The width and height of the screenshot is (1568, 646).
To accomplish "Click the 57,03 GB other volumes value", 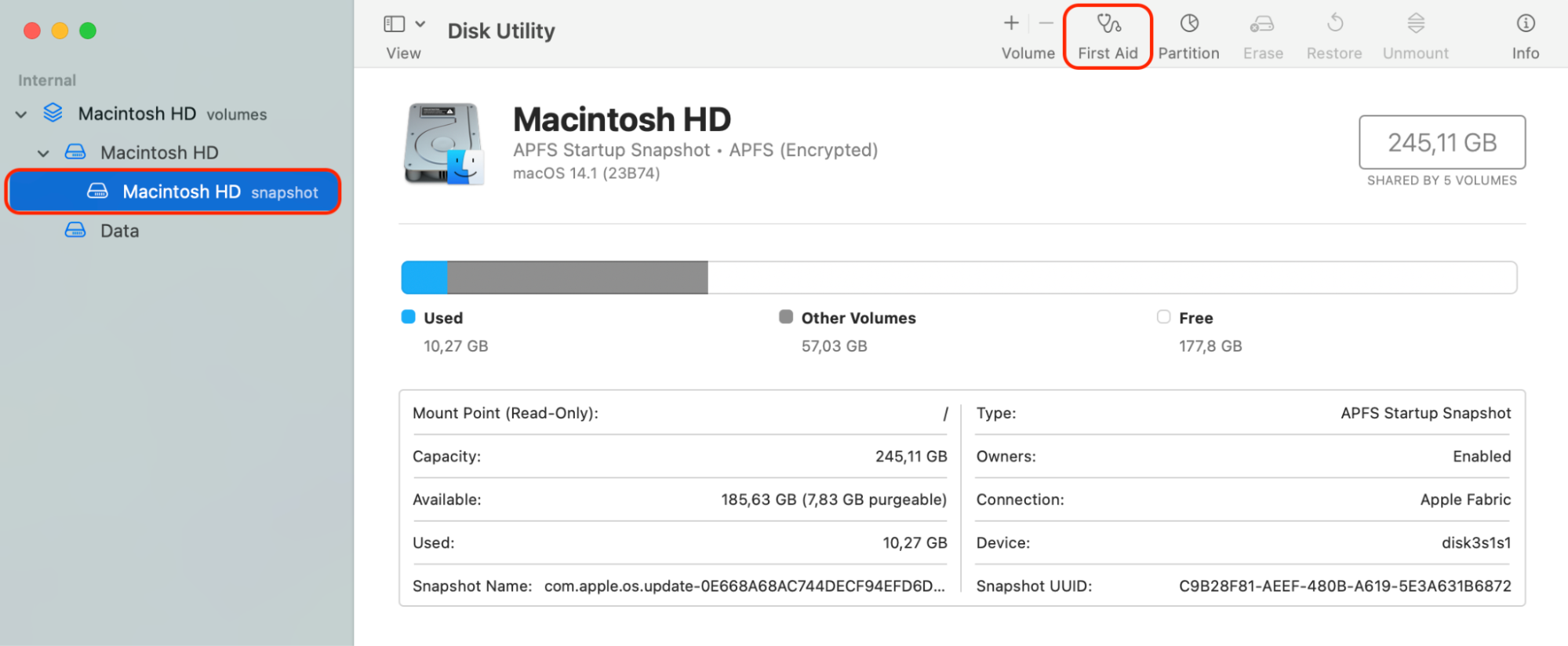I will (x=834, y=346).
